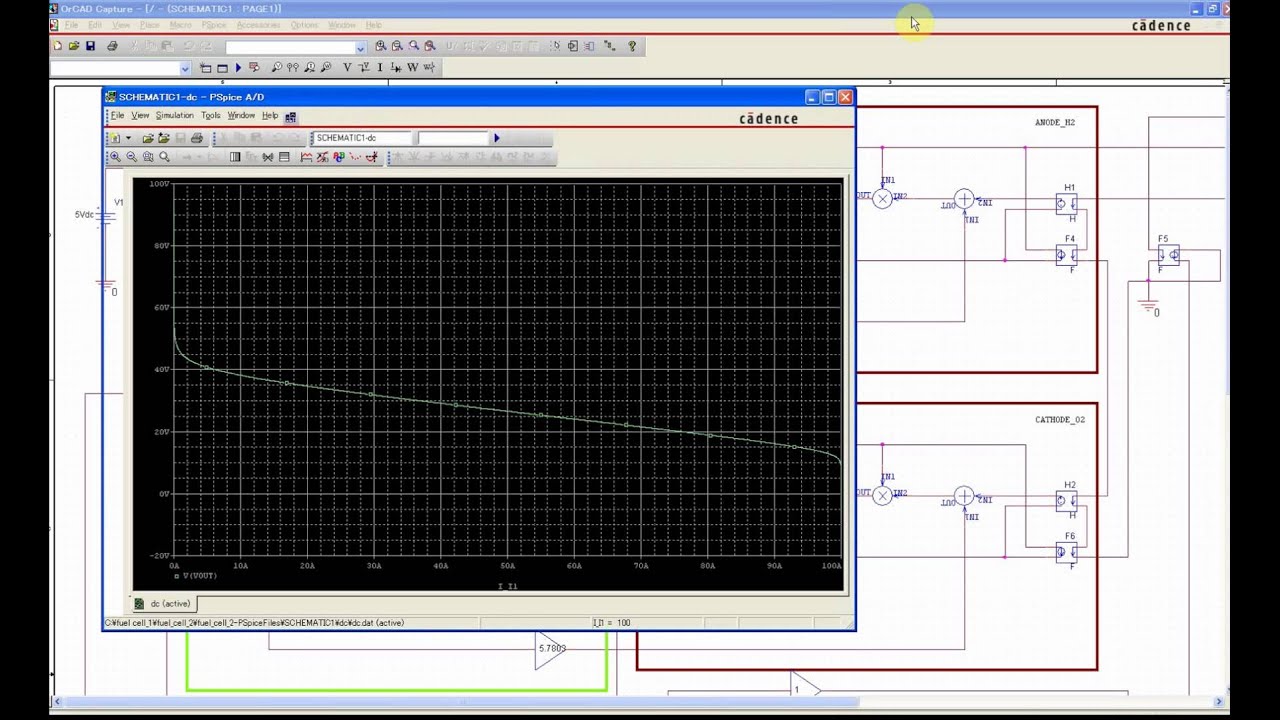Open the PSpice A/D View menu
This screenshot has width=1280, height=720.
[140, 116]
